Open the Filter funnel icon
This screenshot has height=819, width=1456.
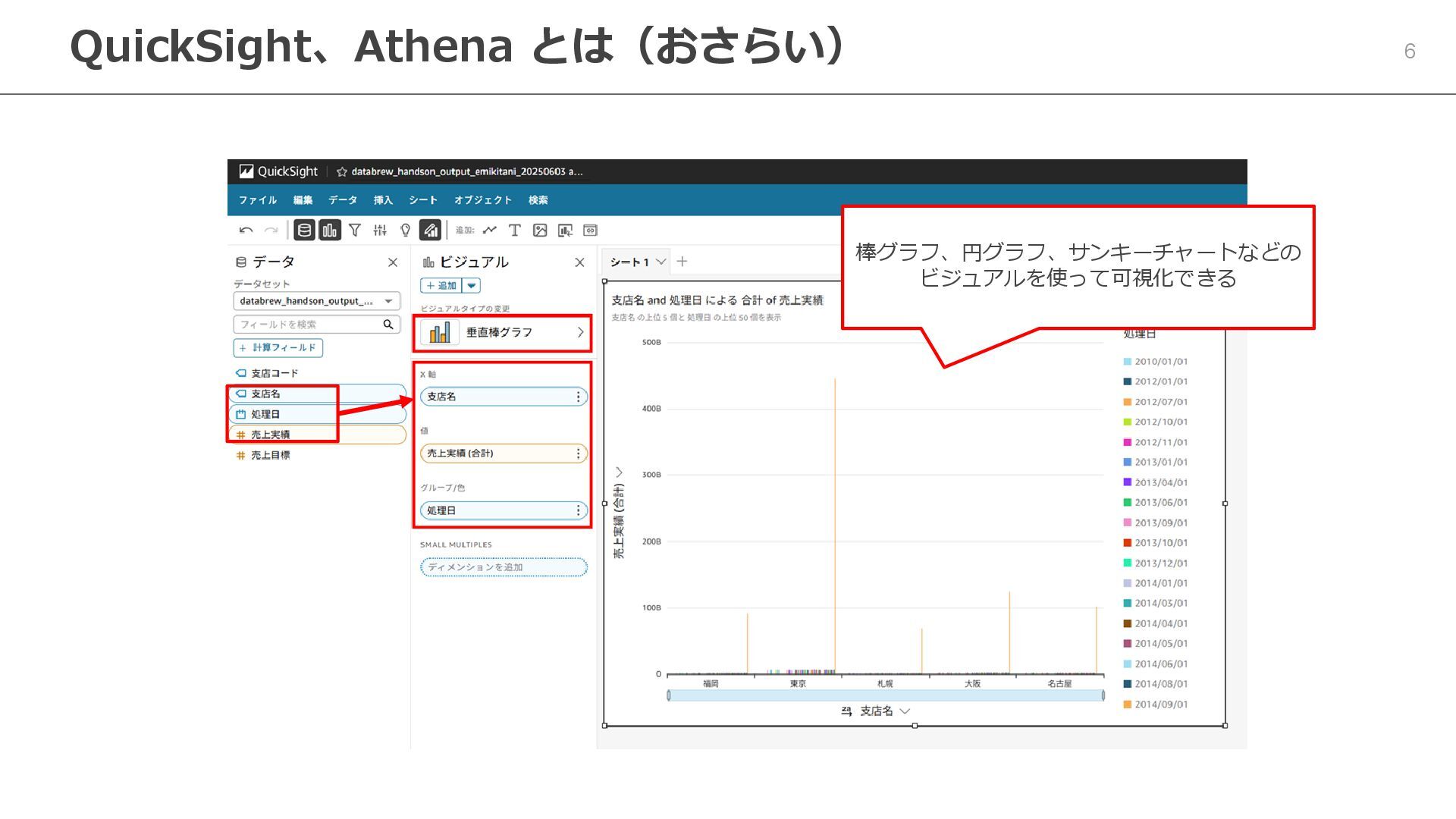(355, 230)
